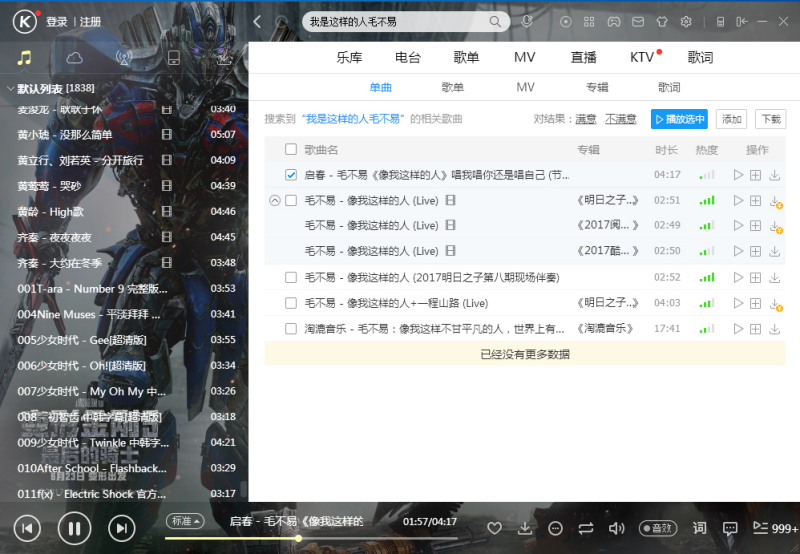Download the currently playing song
800x554 pixels.
click(x=524, y=528)
